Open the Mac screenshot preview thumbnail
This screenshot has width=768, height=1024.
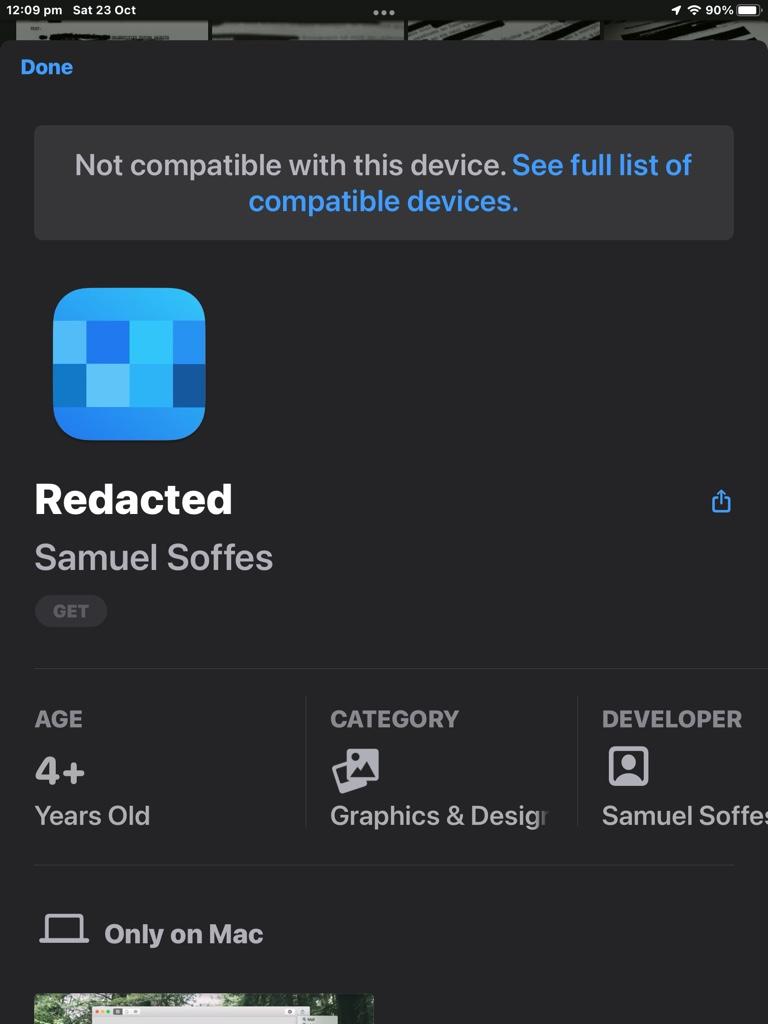coord(204,1008)
